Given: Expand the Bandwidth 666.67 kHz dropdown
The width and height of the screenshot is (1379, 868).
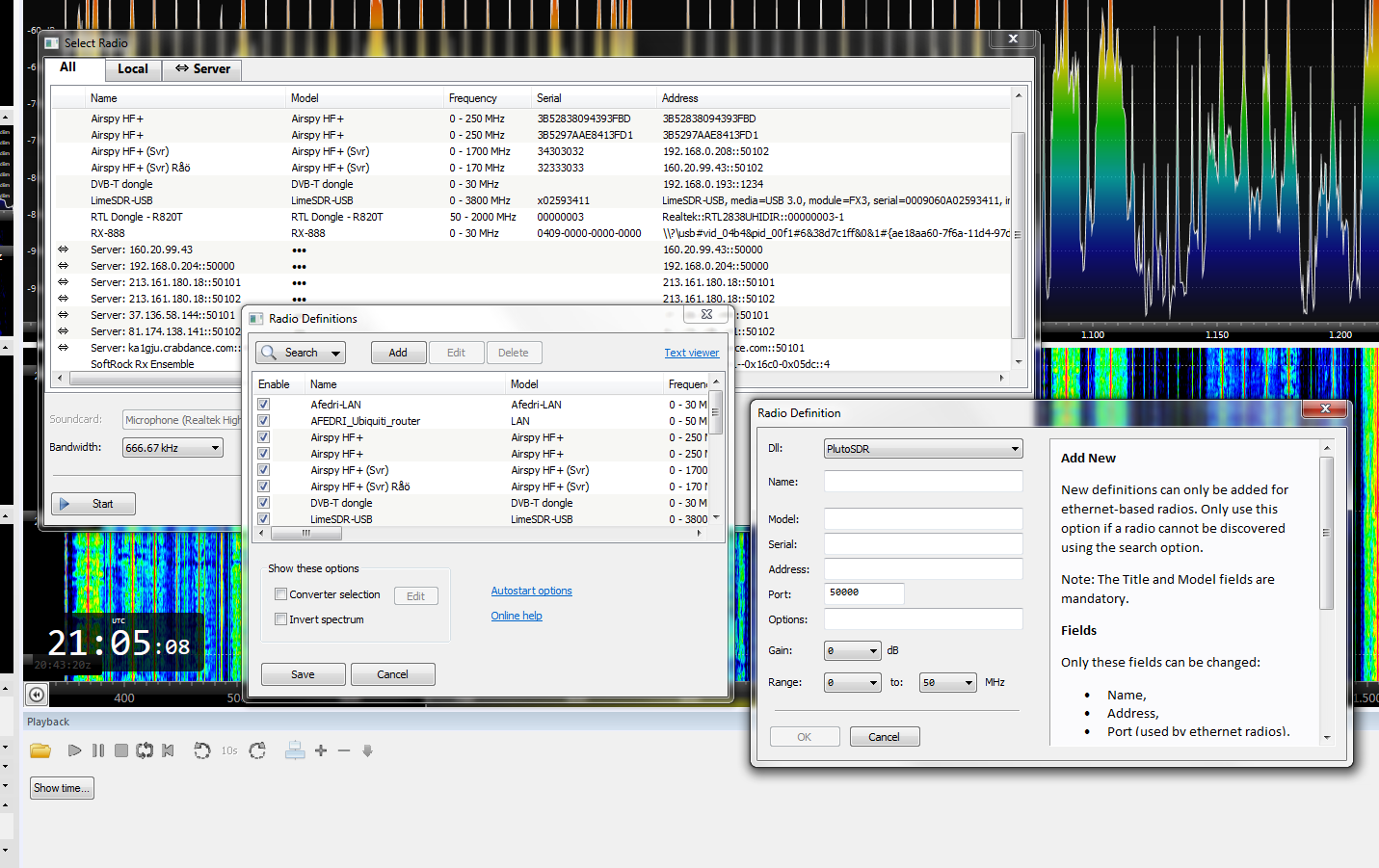Looking at the screenshot, I should point(172,448).
